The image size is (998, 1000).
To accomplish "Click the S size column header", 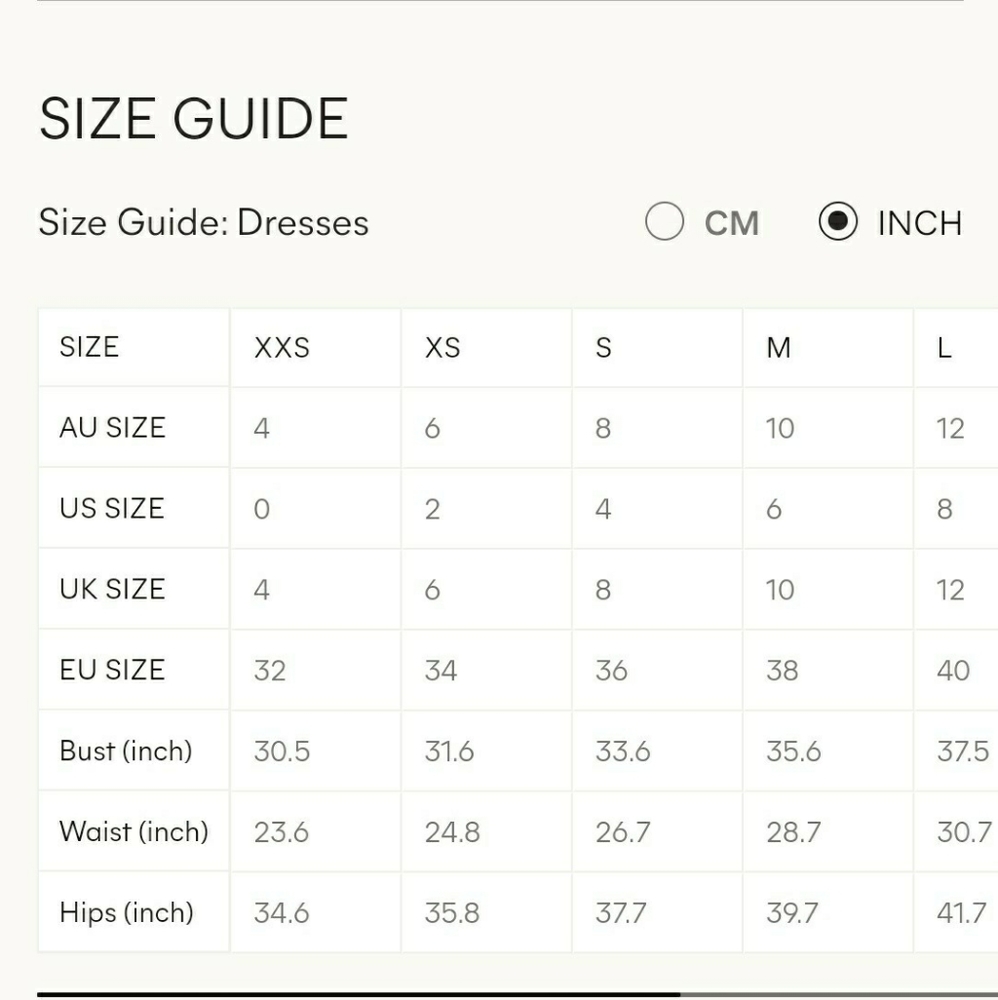I will pyautogui.click(x=603, y=348).
